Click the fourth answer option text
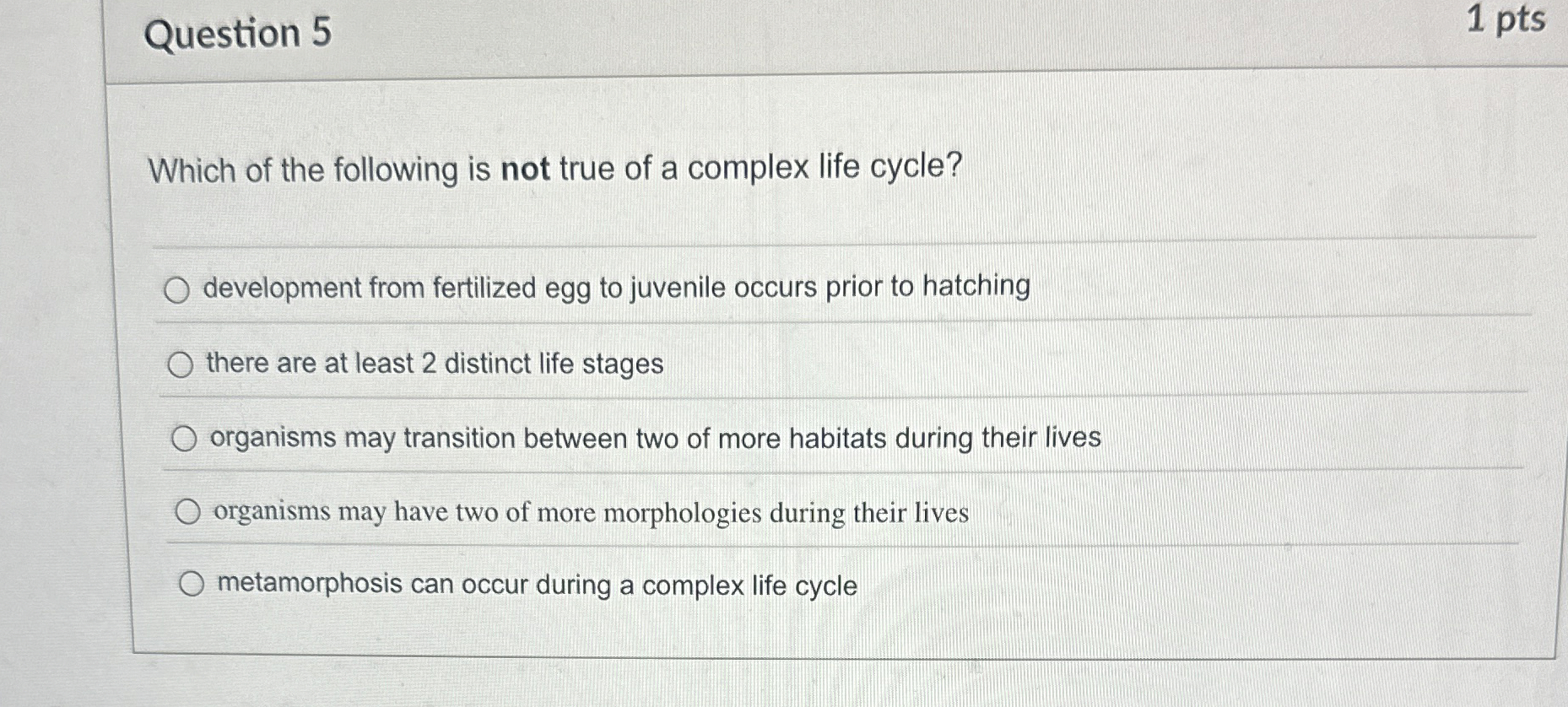 pos(591,510)
